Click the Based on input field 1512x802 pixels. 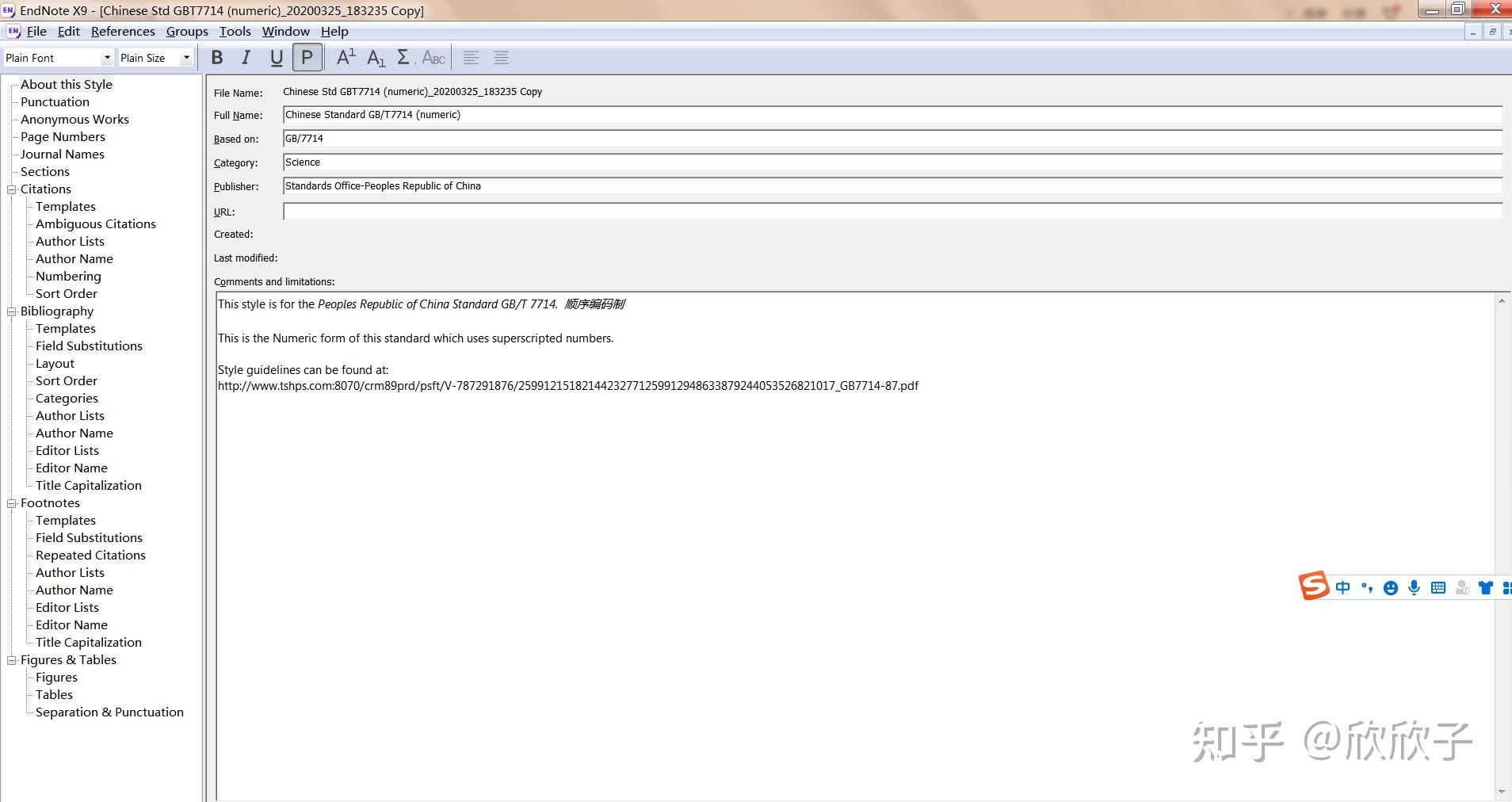tap(892, 139)
